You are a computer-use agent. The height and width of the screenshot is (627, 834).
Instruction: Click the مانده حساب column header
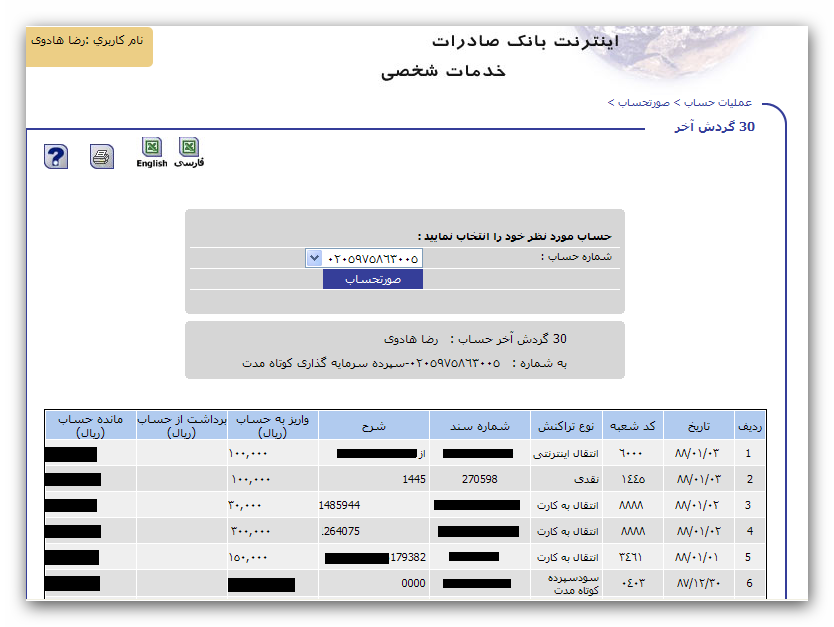click(90, 426)
